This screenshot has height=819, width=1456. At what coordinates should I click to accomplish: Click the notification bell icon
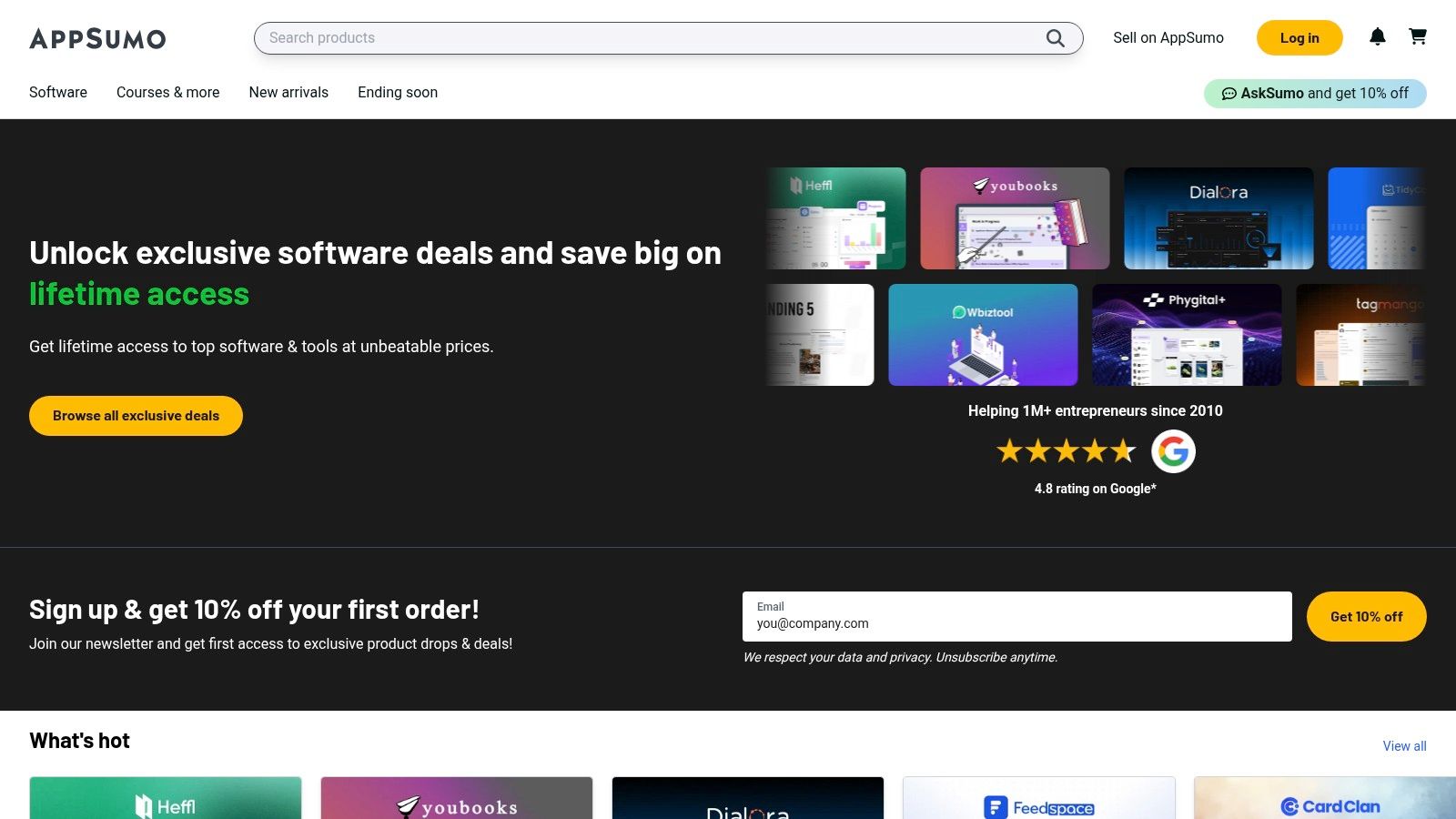tap(1378, 37)
